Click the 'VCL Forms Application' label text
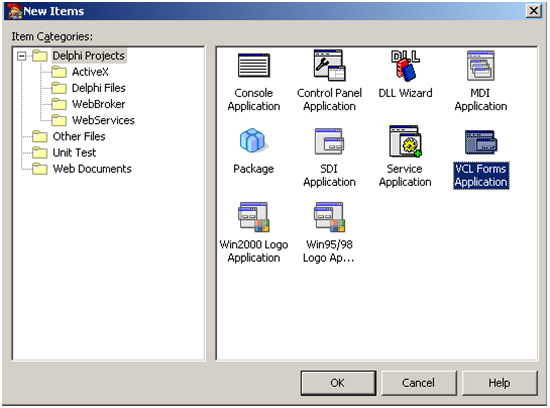 click(481, 175)
